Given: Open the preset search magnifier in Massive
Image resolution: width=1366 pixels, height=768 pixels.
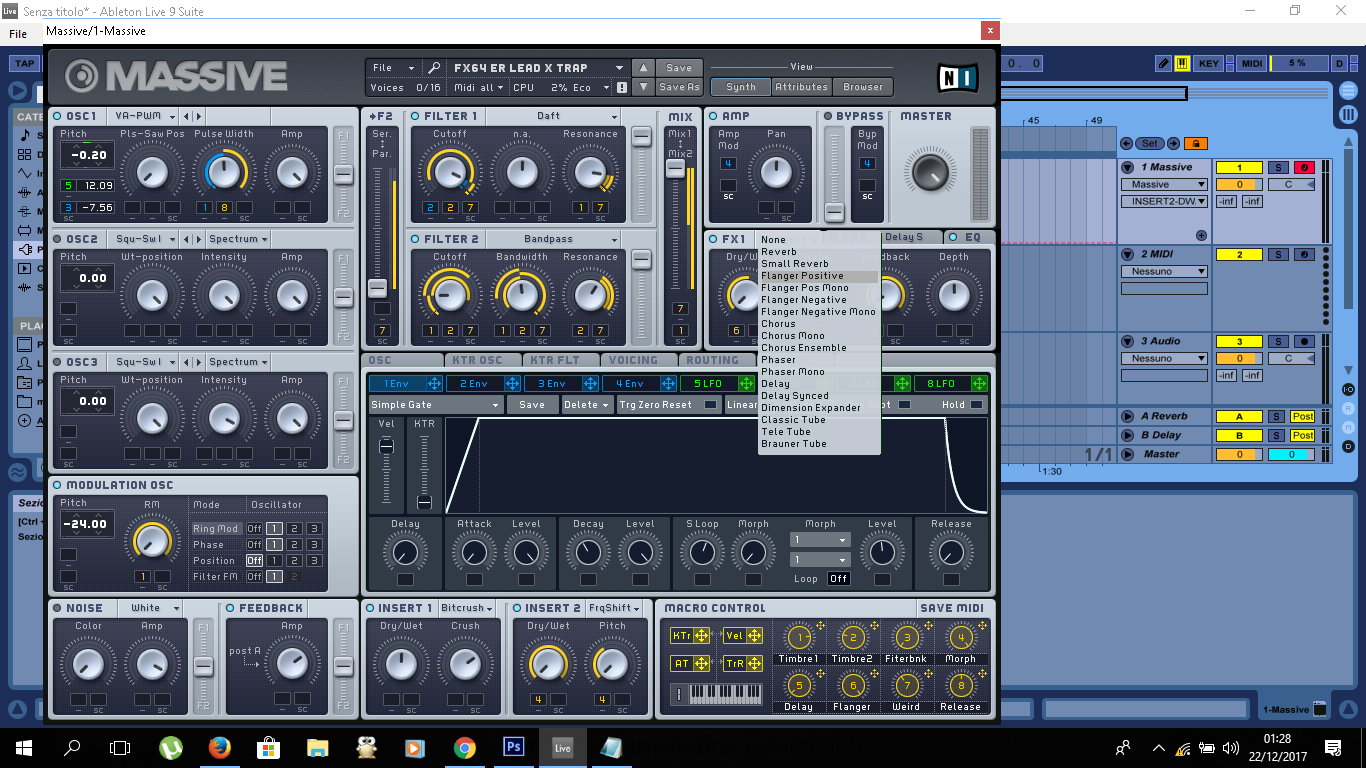Looking at the screenshot, I should [433, 68].
